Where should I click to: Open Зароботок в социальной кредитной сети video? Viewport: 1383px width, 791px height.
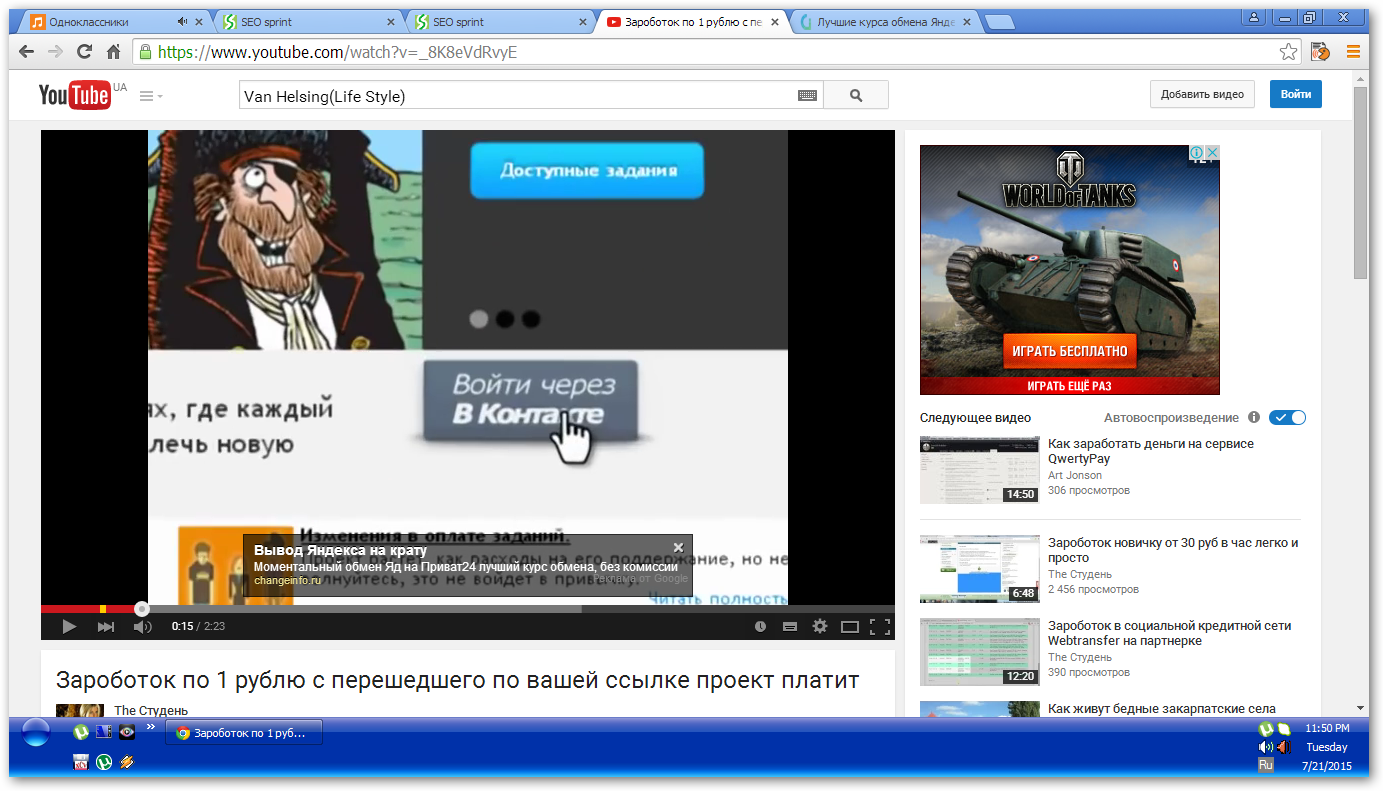pyautogui.click(x=1169, y=633)
